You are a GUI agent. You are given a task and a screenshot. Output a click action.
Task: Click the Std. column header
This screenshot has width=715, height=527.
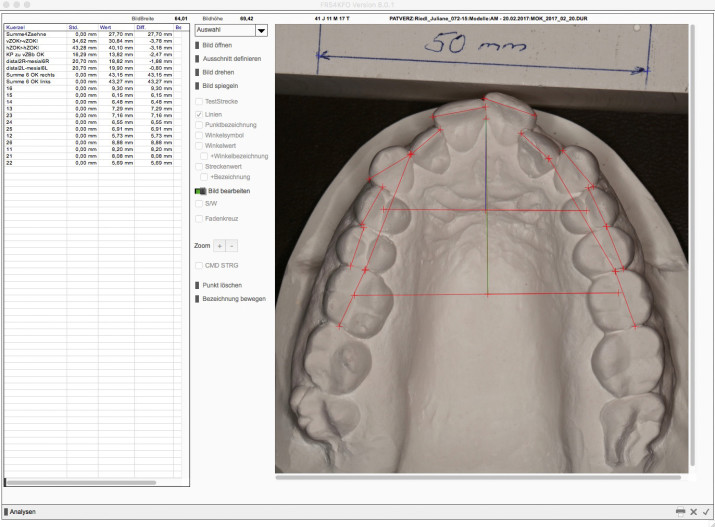point(83,27)
